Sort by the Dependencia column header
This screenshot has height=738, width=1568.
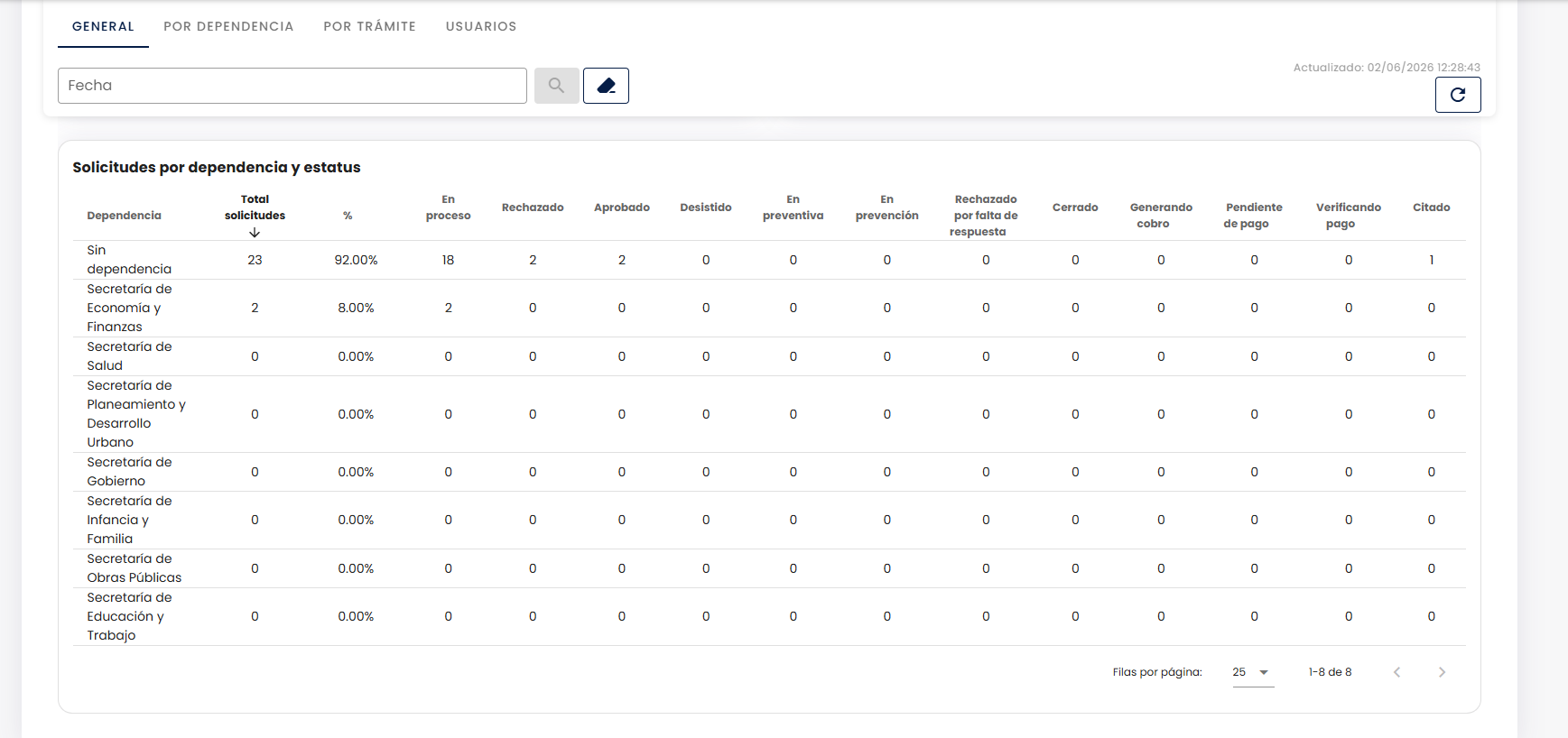[x=125, y=216]
